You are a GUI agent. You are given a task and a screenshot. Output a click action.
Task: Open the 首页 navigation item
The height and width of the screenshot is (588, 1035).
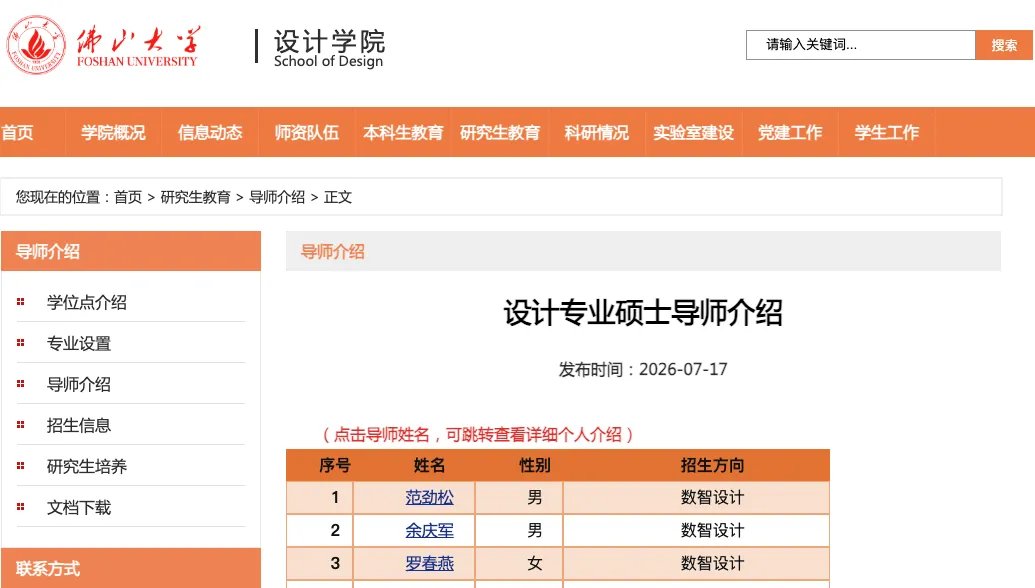click(18, 133)
